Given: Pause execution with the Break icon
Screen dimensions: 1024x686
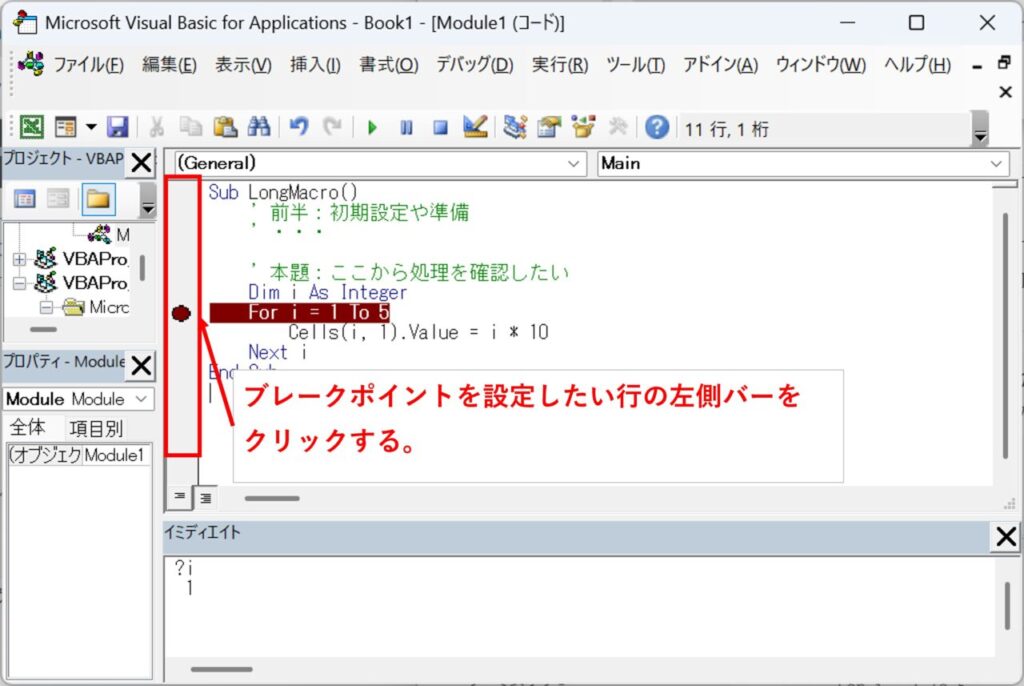Looking at the screenshot, I should (x=406, y=127).
